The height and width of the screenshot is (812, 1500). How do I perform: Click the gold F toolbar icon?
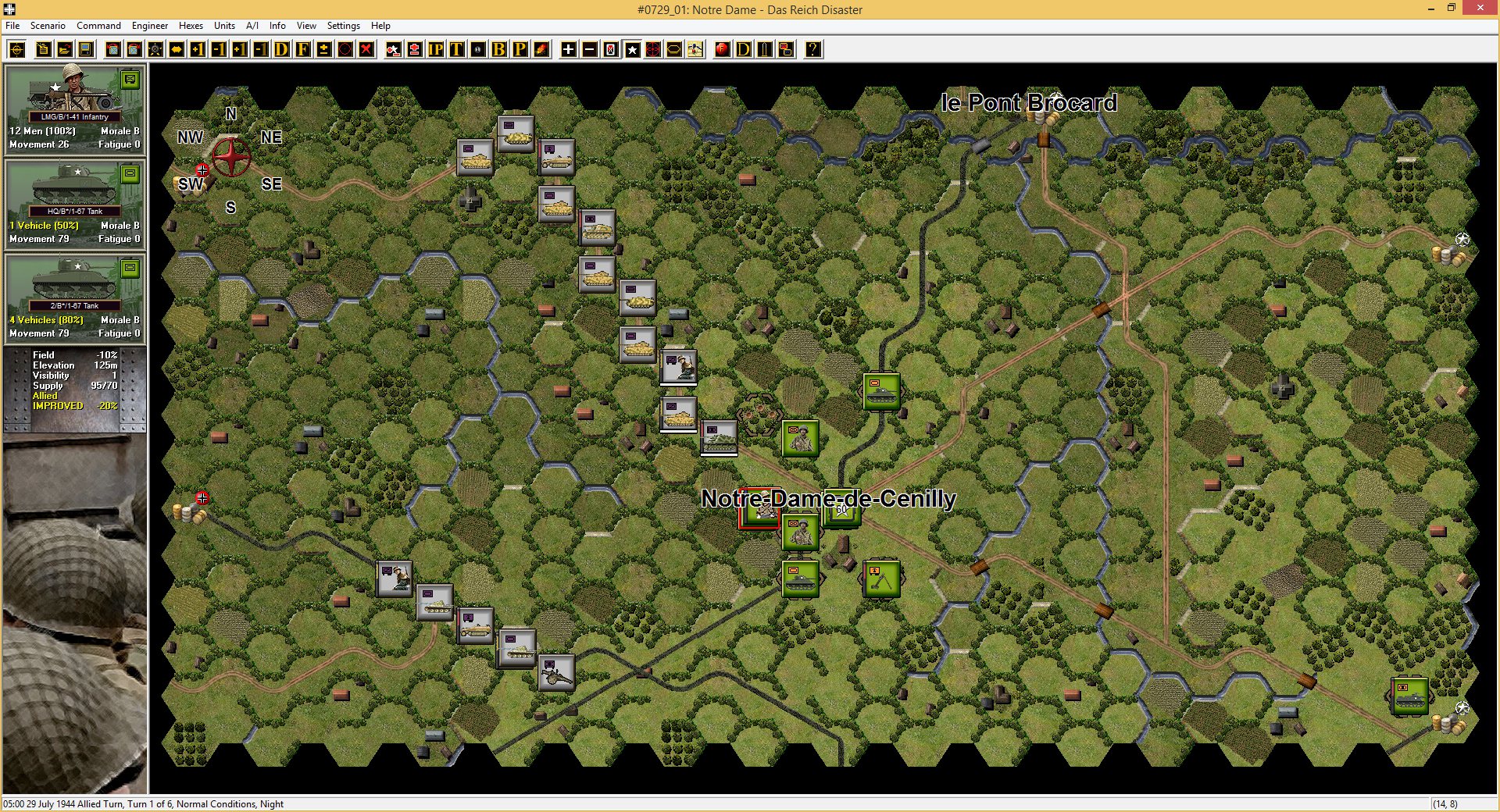[x=303, y=49]
